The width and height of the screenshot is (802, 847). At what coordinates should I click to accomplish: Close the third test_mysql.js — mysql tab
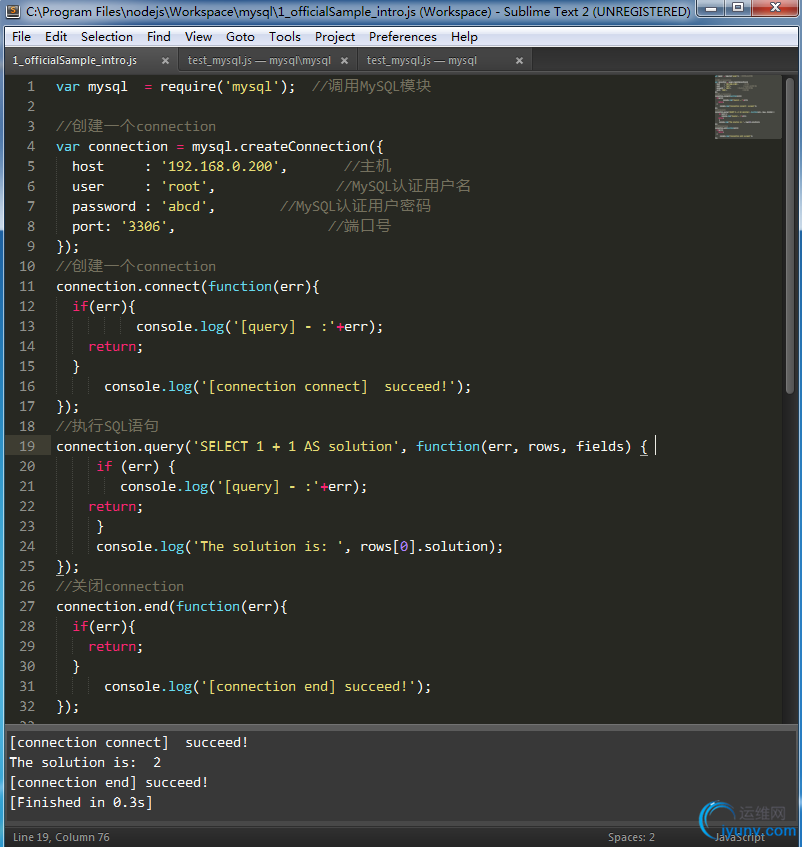[519, 61]
